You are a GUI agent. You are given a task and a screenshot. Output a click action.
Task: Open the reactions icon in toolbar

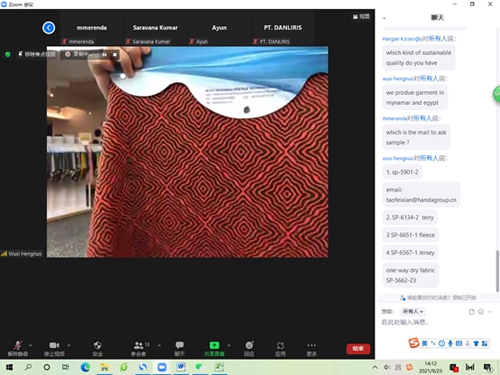click(249, 345)
